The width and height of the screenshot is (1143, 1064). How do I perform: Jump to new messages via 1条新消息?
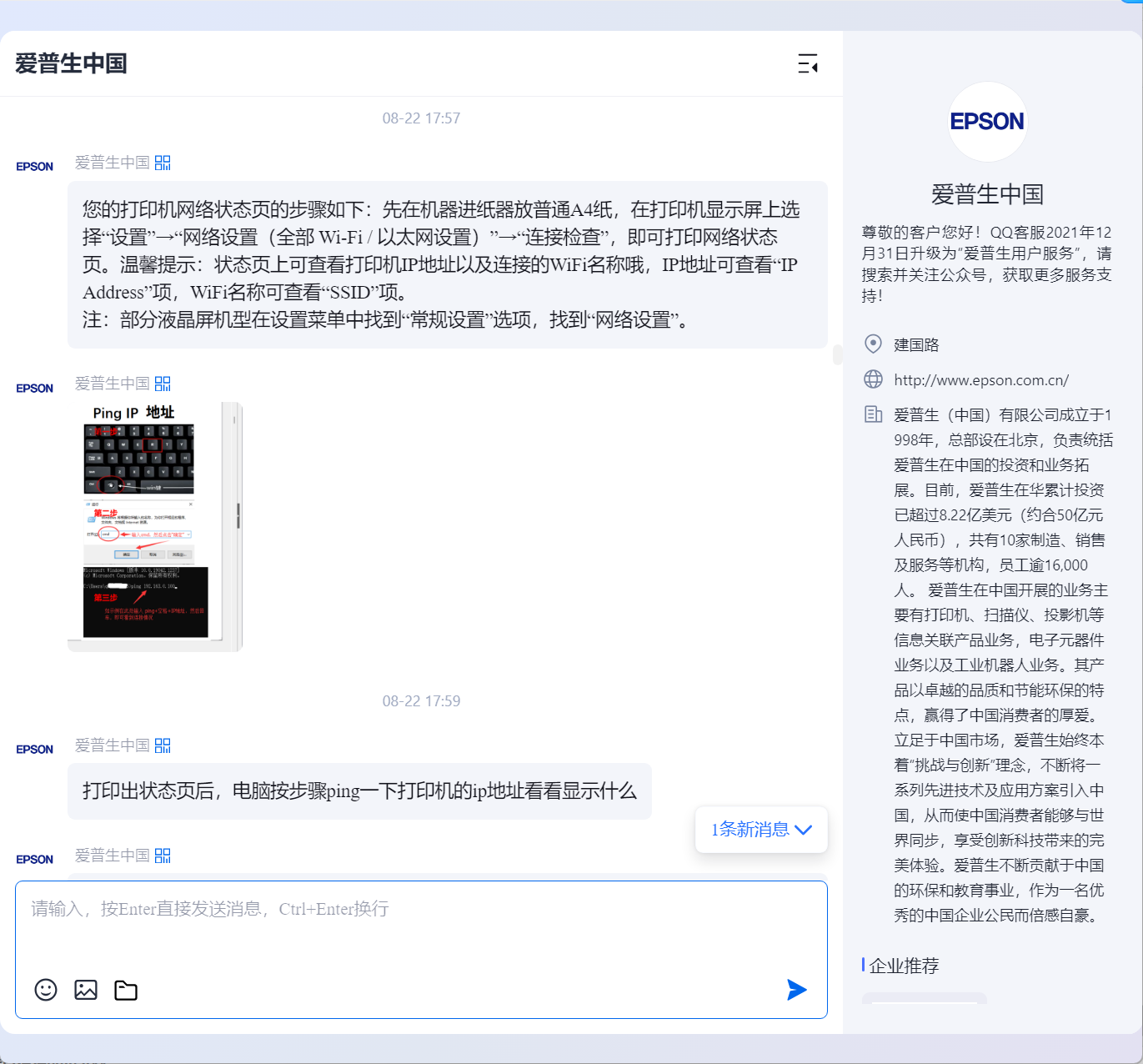coord(761,830)
